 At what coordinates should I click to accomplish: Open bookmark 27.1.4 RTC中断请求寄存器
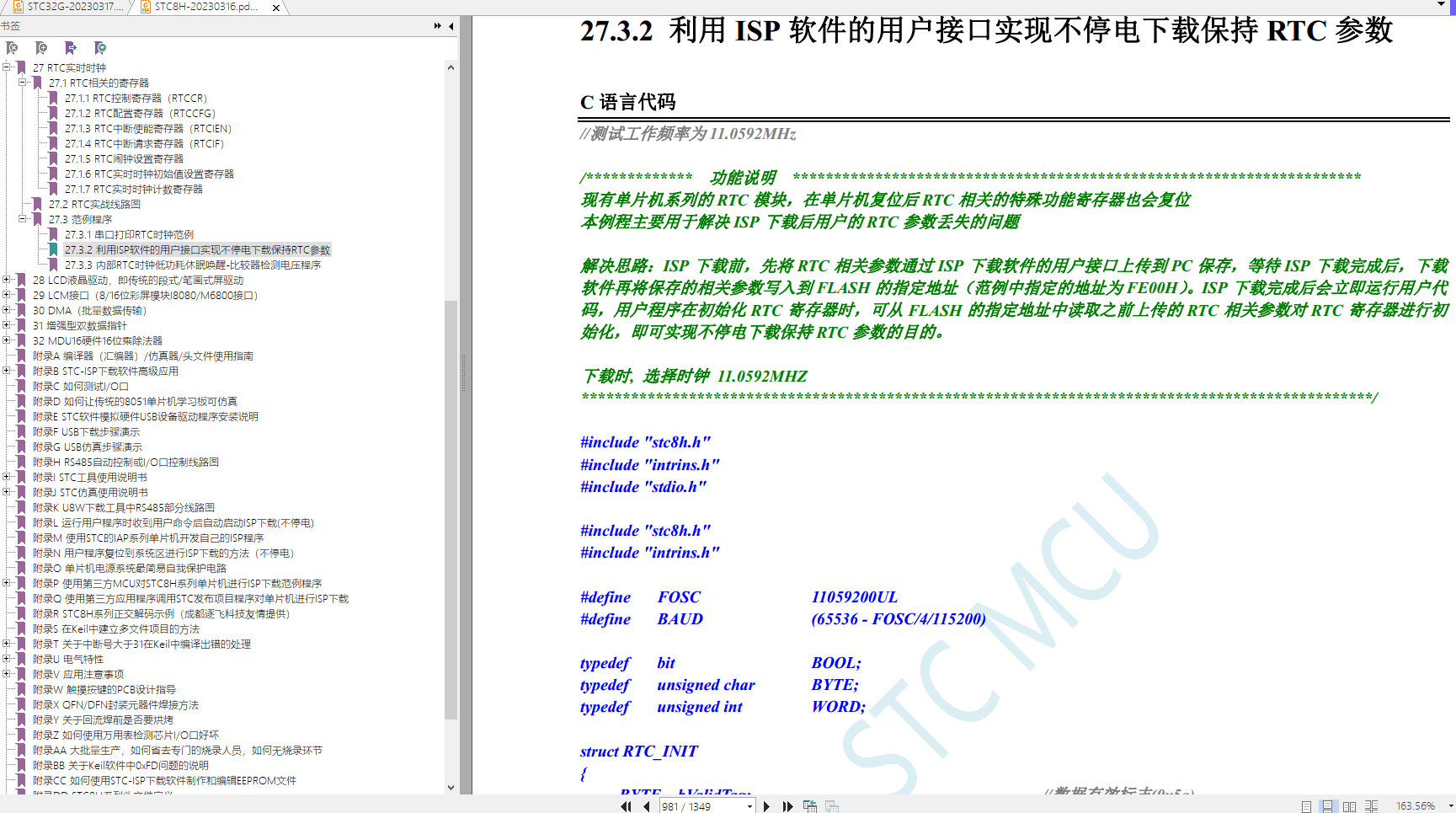[144, 143]
